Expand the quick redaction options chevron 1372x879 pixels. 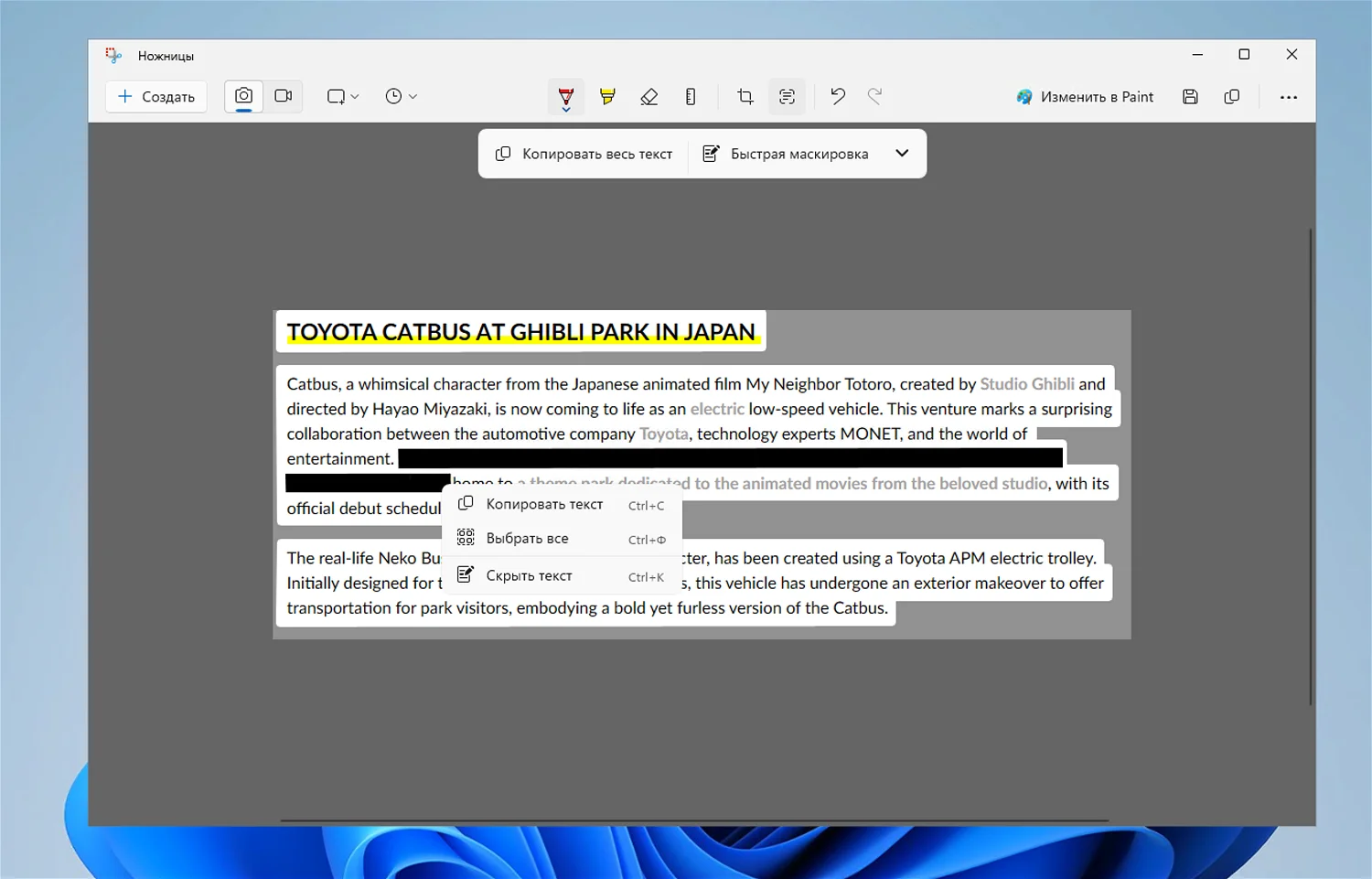tap(902, 154)
